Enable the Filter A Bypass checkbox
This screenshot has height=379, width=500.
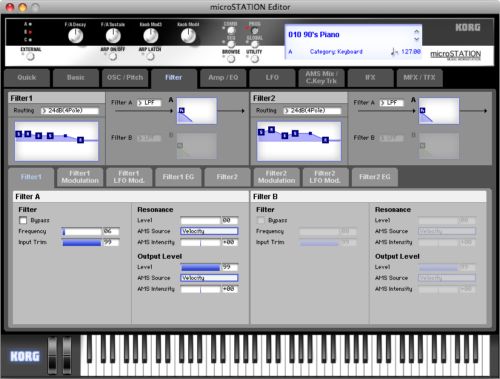(23, 220)
